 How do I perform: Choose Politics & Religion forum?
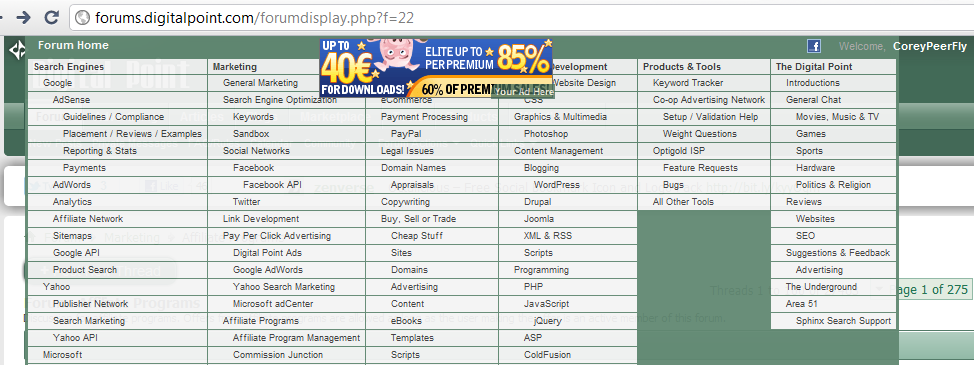coord(834,184)
